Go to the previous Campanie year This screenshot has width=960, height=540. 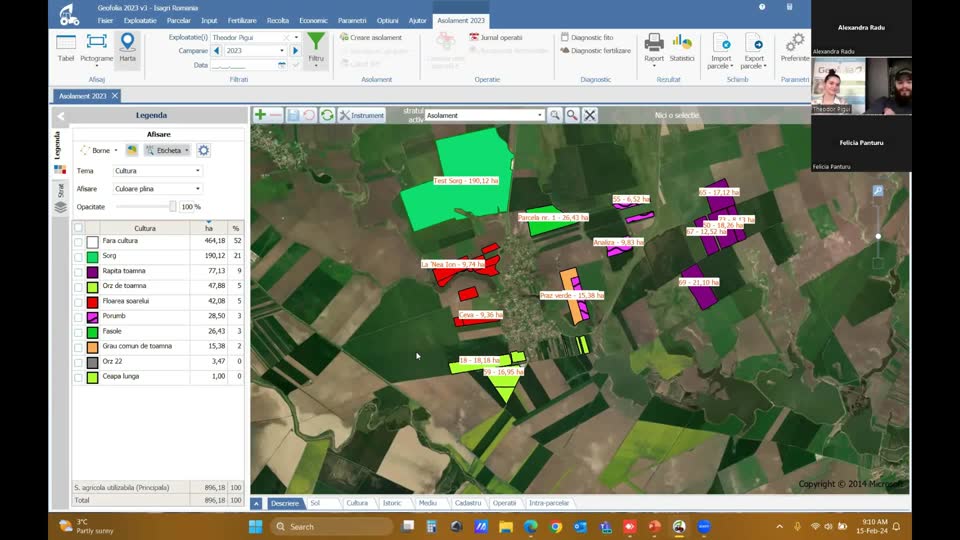pos(217,51)
